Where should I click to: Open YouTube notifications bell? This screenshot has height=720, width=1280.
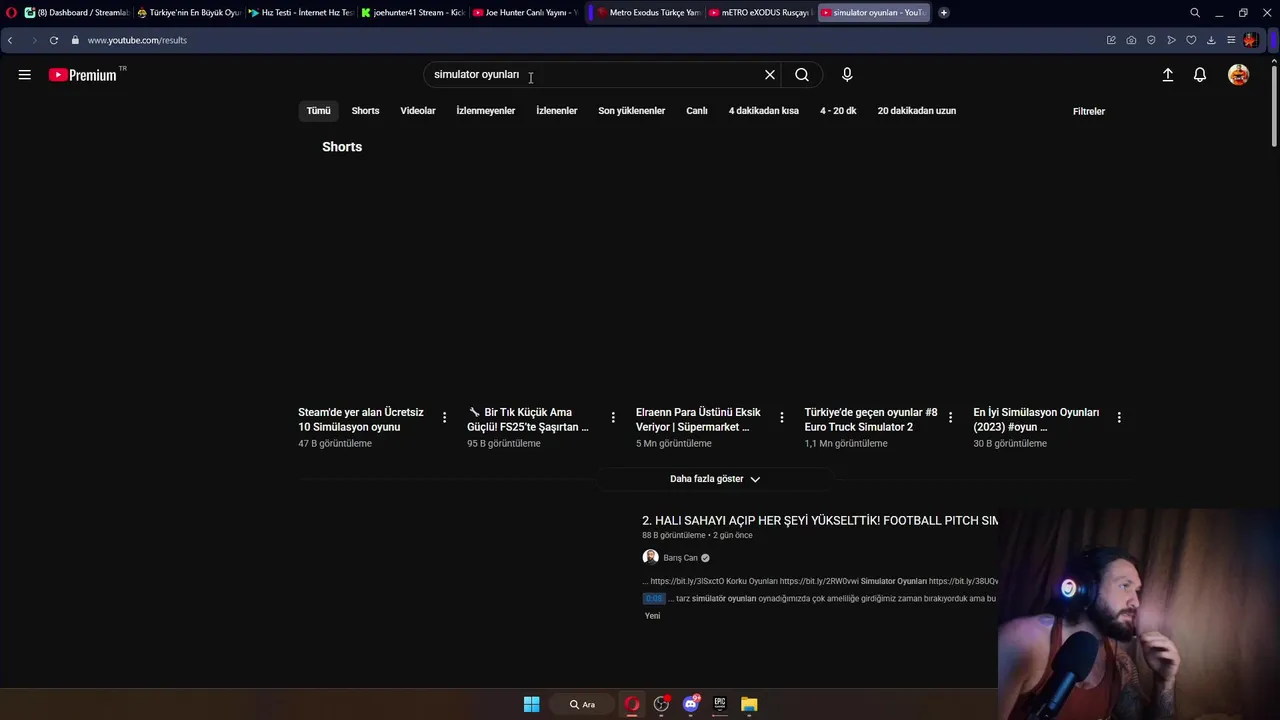point(1200,75)
